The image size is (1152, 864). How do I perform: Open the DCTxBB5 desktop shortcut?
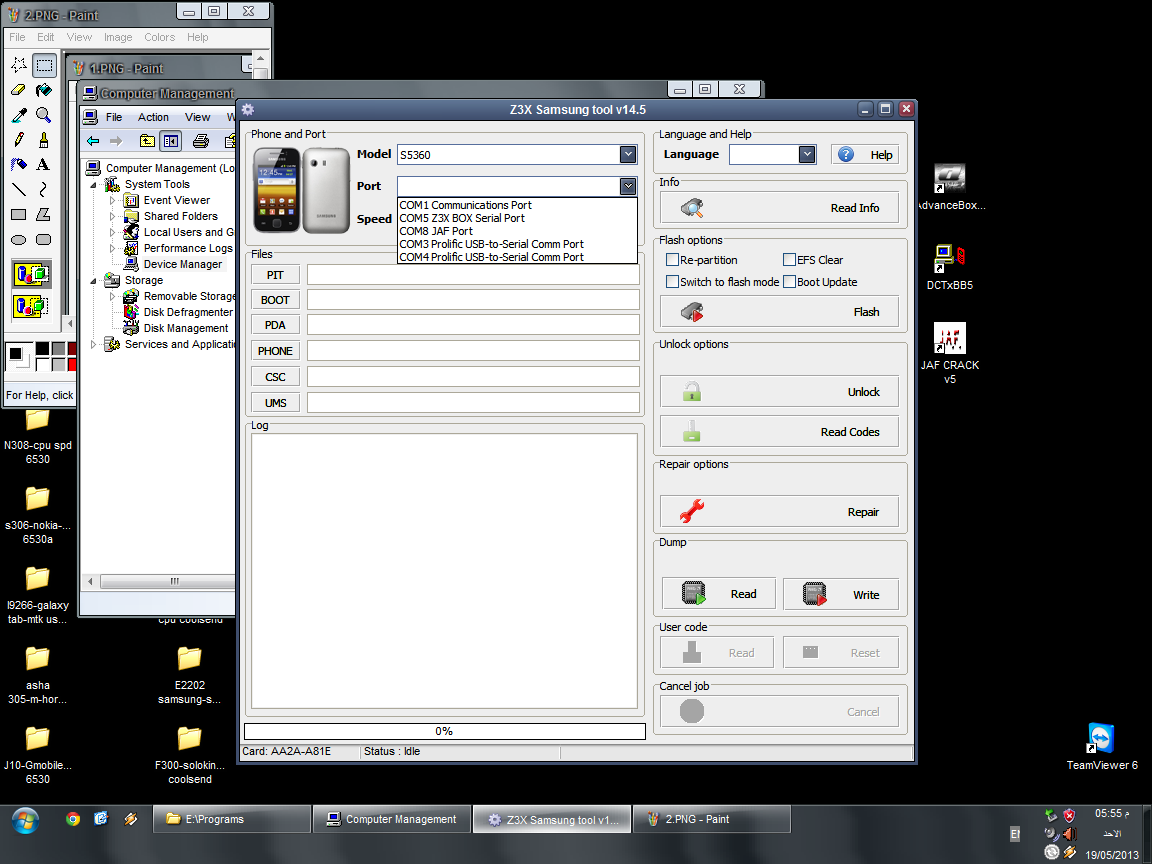click(x=950, y=267)
